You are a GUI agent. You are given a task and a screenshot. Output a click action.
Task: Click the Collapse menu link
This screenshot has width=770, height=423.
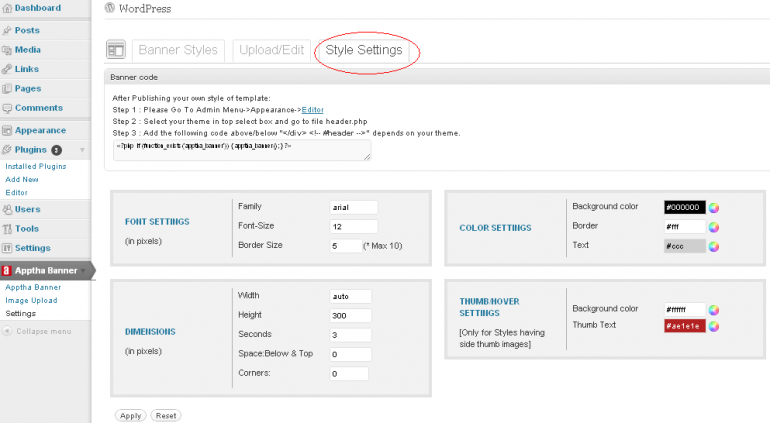click(x=44, y=332)
